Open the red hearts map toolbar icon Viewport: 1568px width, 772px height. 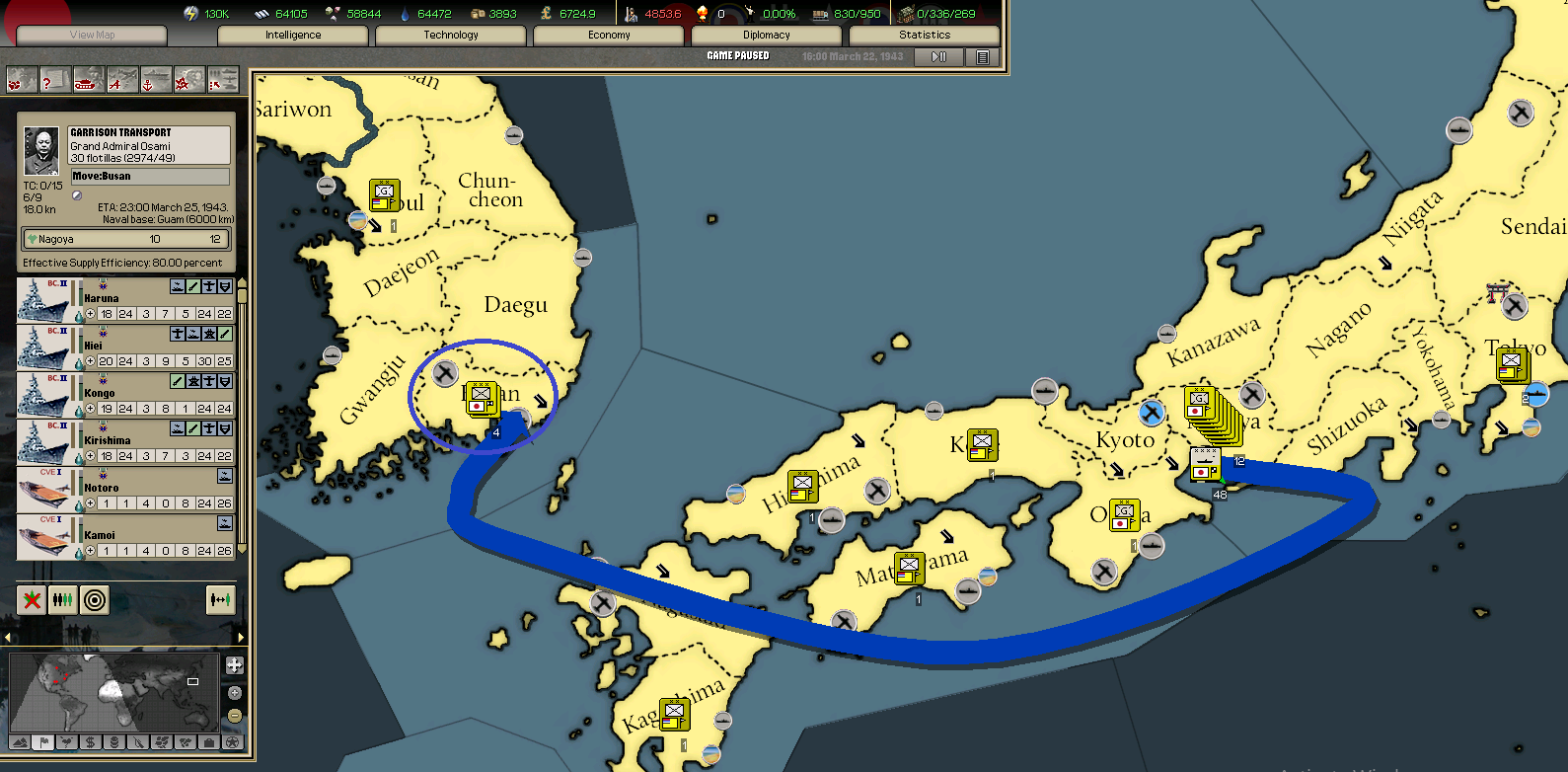click(22, 80)
